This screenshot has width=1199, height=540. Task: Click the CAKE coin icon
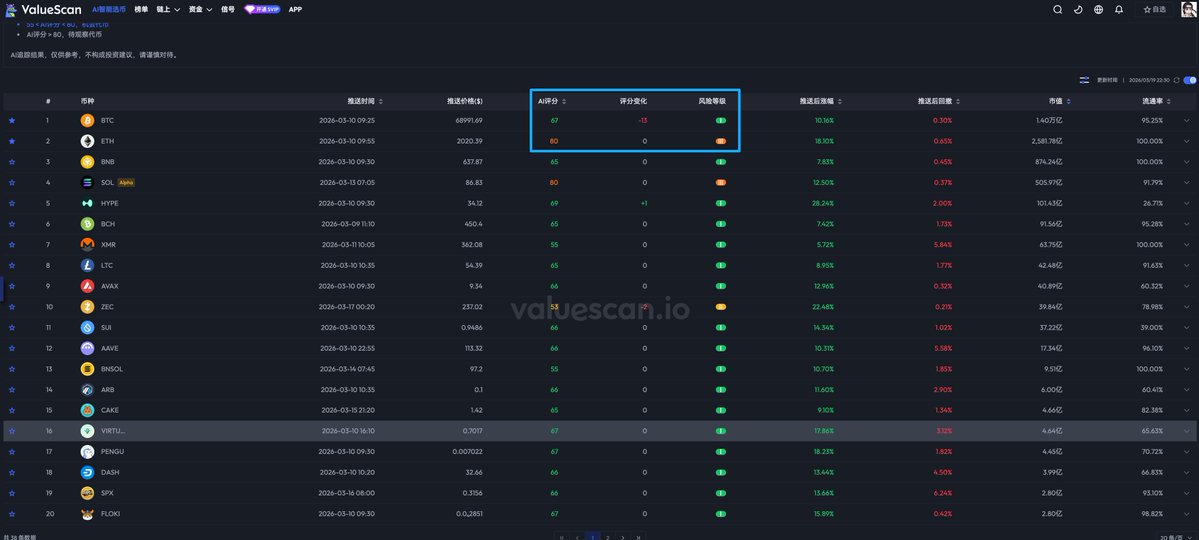pos(87,410)
